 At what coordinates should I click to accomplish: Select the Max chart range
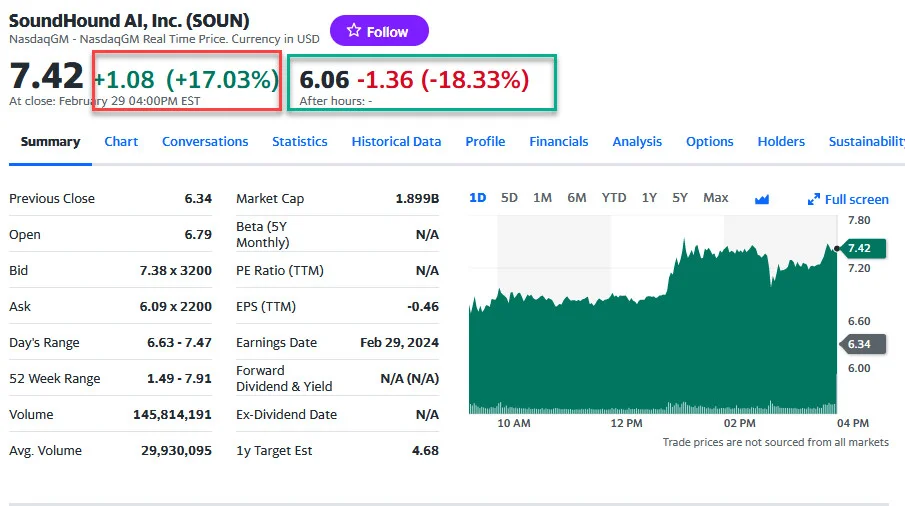(716, 198)
